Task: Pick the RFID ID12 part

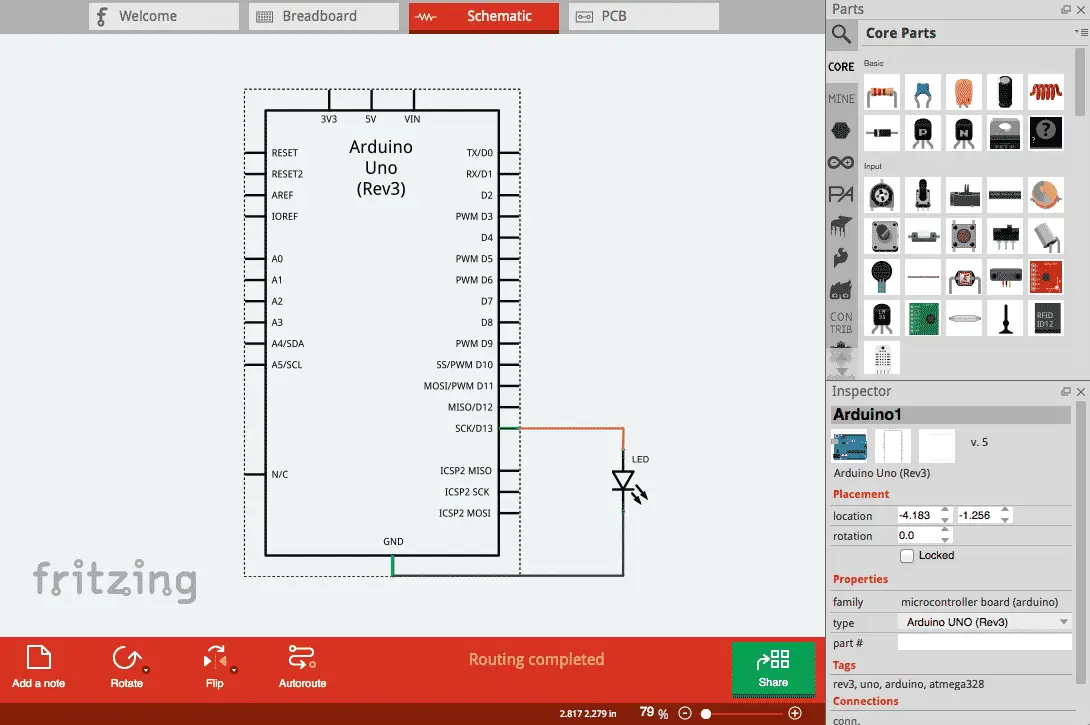Action: tap(1046, 318)
